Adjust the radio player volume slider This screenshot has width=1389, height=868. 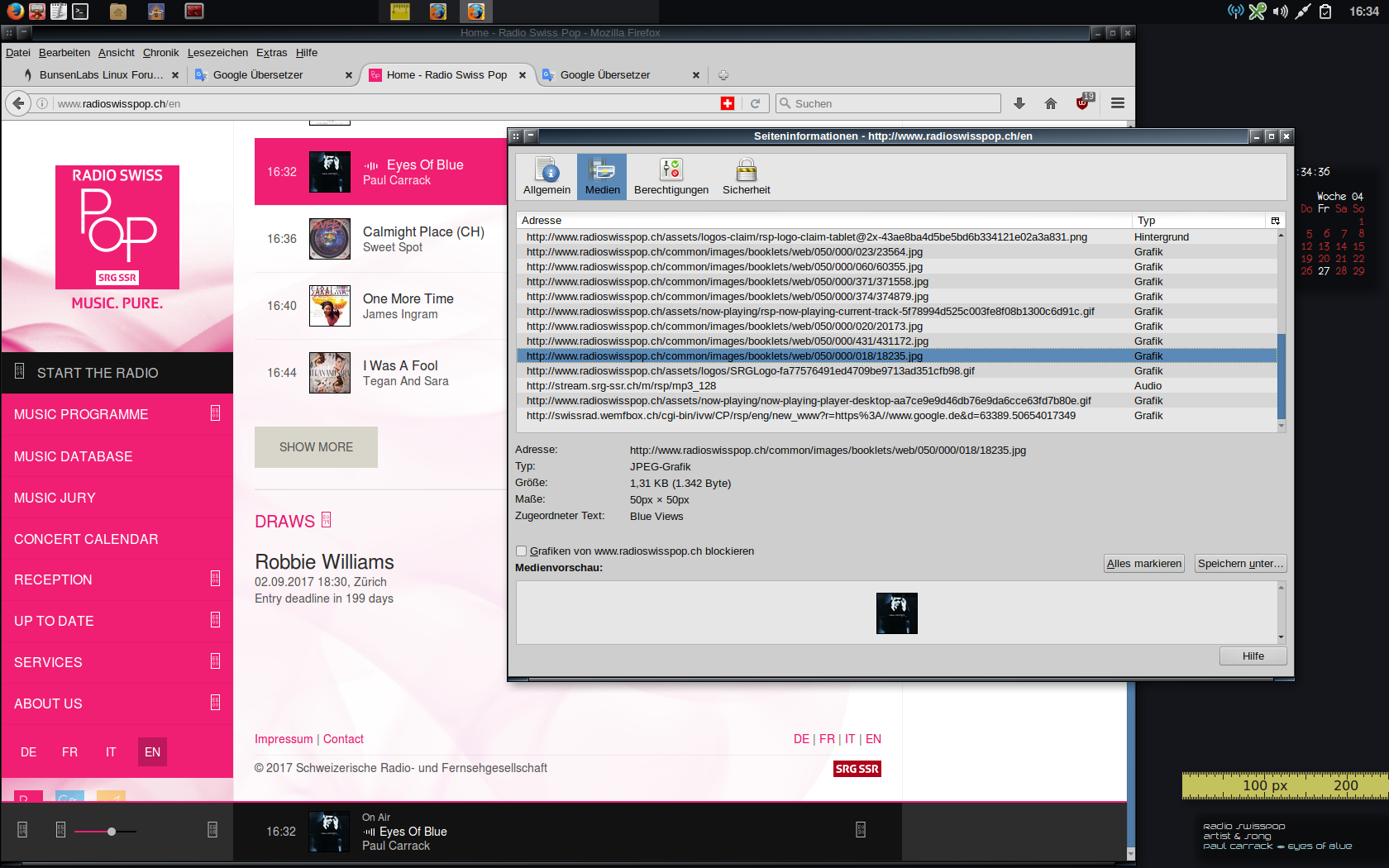pos(112,832)
